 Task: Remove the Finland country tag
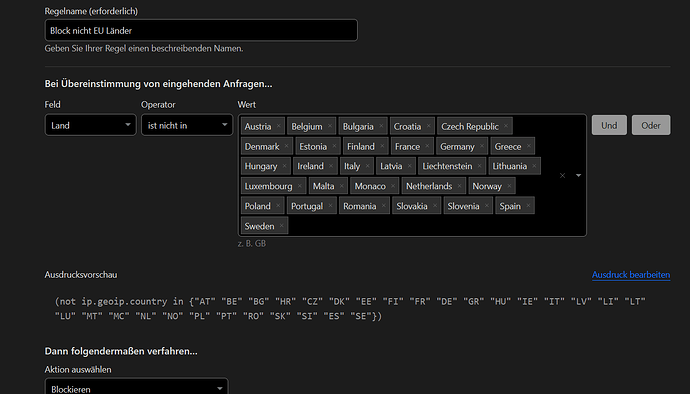pos(382,146)
